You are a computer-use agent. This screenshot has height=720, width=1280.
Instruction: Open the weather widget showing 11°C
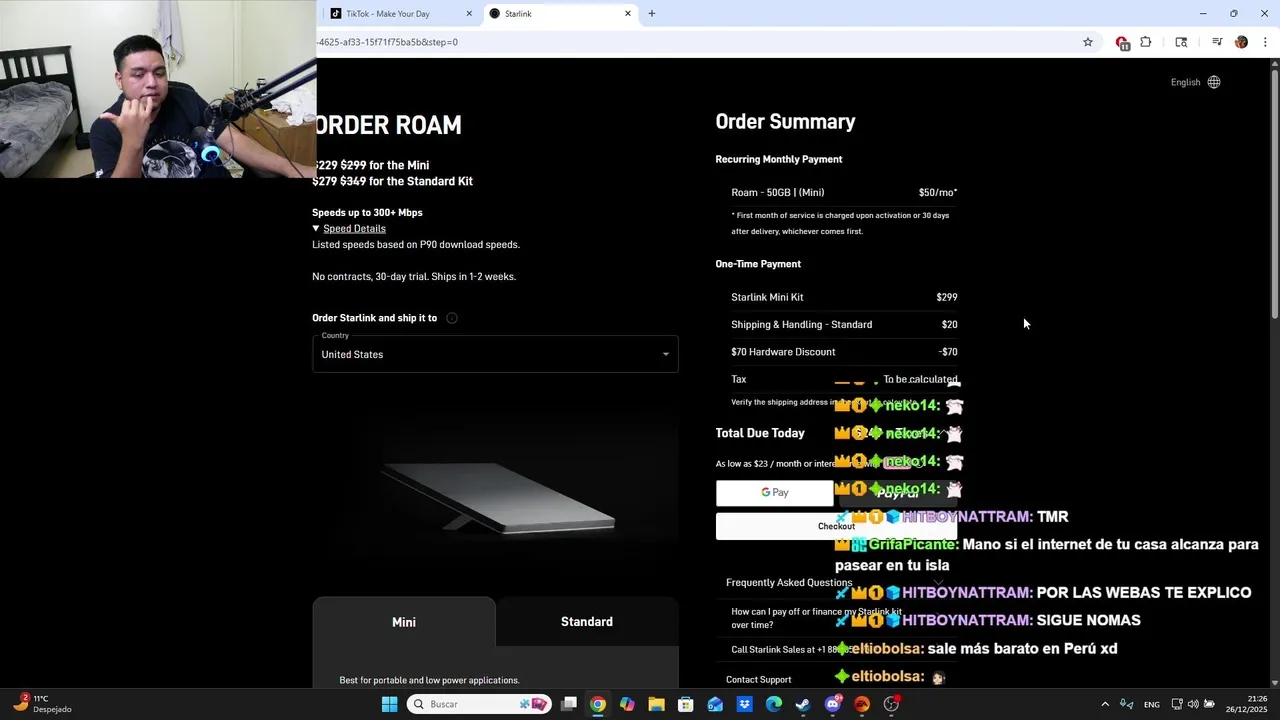(42, 704)
